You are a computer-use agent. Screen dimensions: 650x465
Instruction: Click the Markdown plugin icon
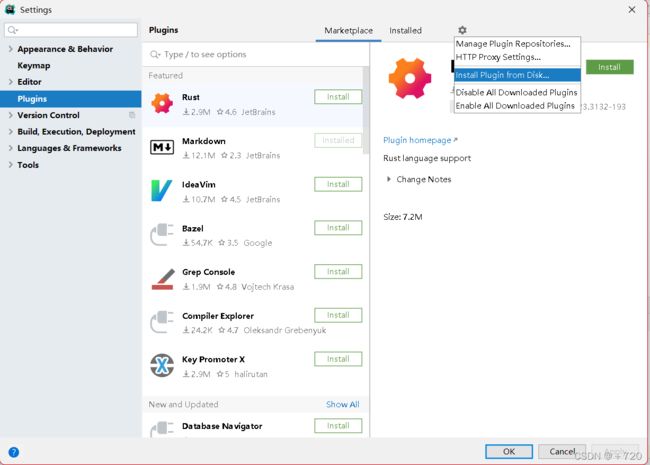(162, 147)
